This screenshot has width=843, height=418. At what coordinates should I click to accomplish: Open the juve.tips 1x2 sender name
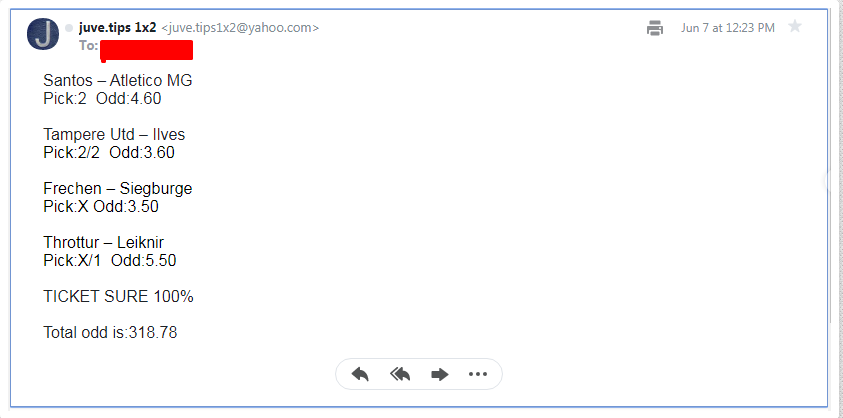coord(117,28)
